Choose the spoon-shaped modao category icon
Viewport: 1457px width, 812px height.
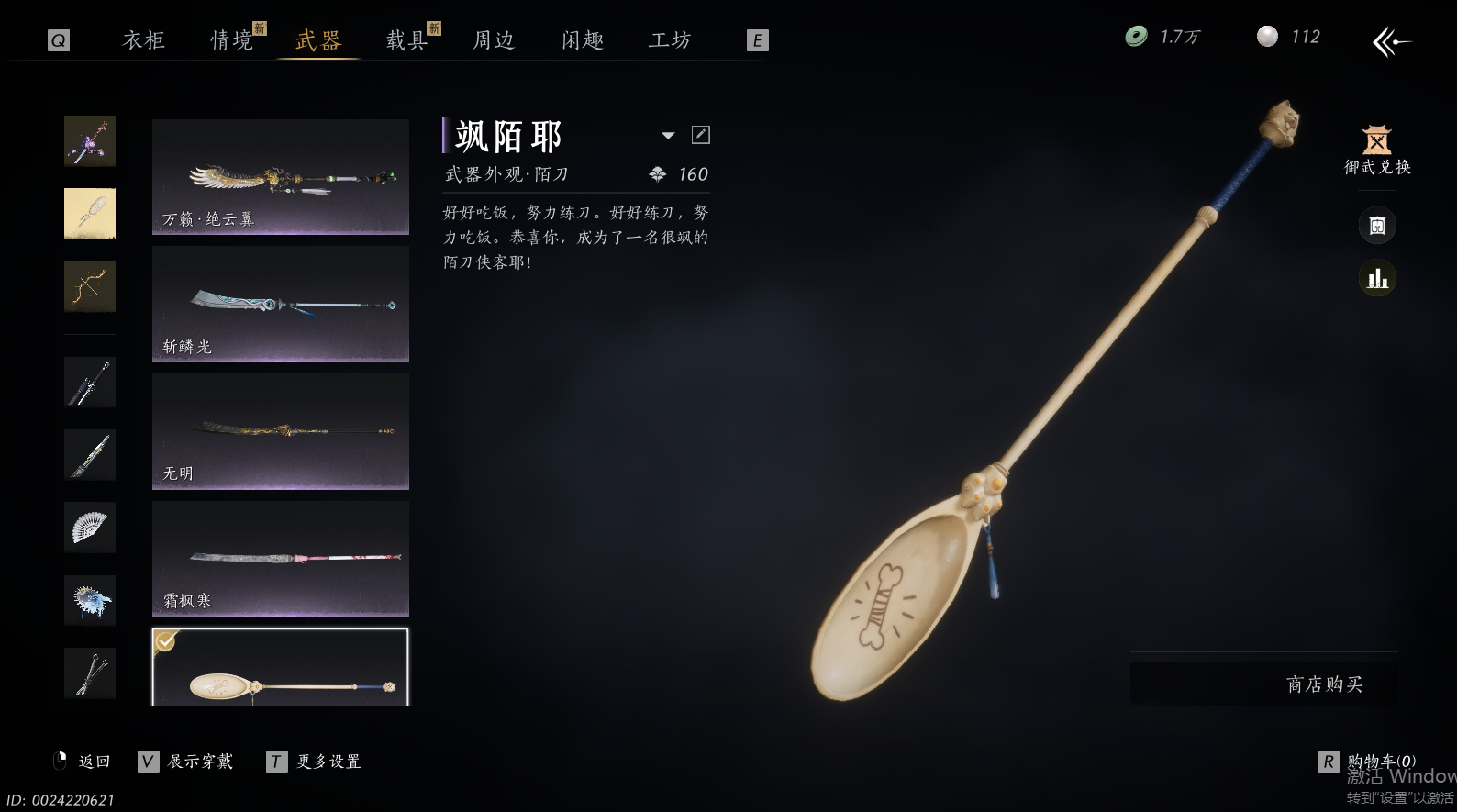[x=90, y=214]
